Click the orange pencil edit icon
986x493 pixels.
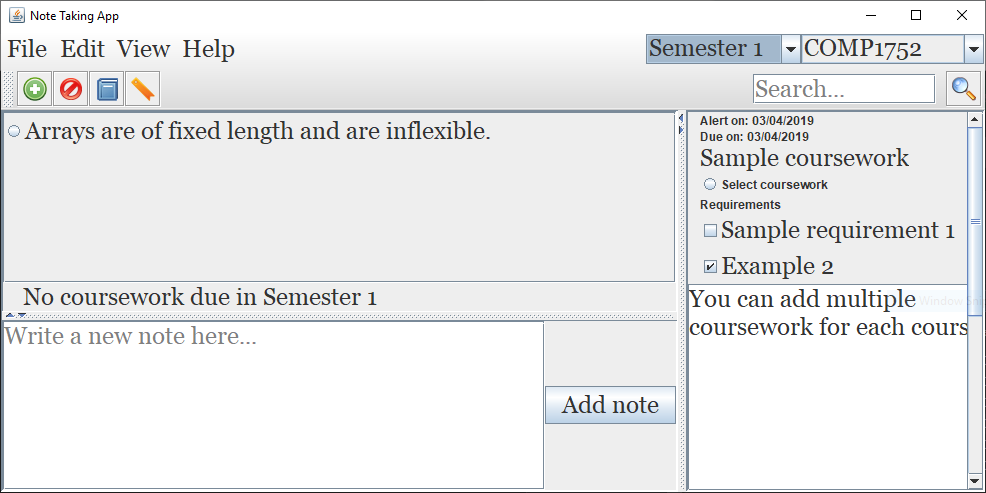pos(142,89)
